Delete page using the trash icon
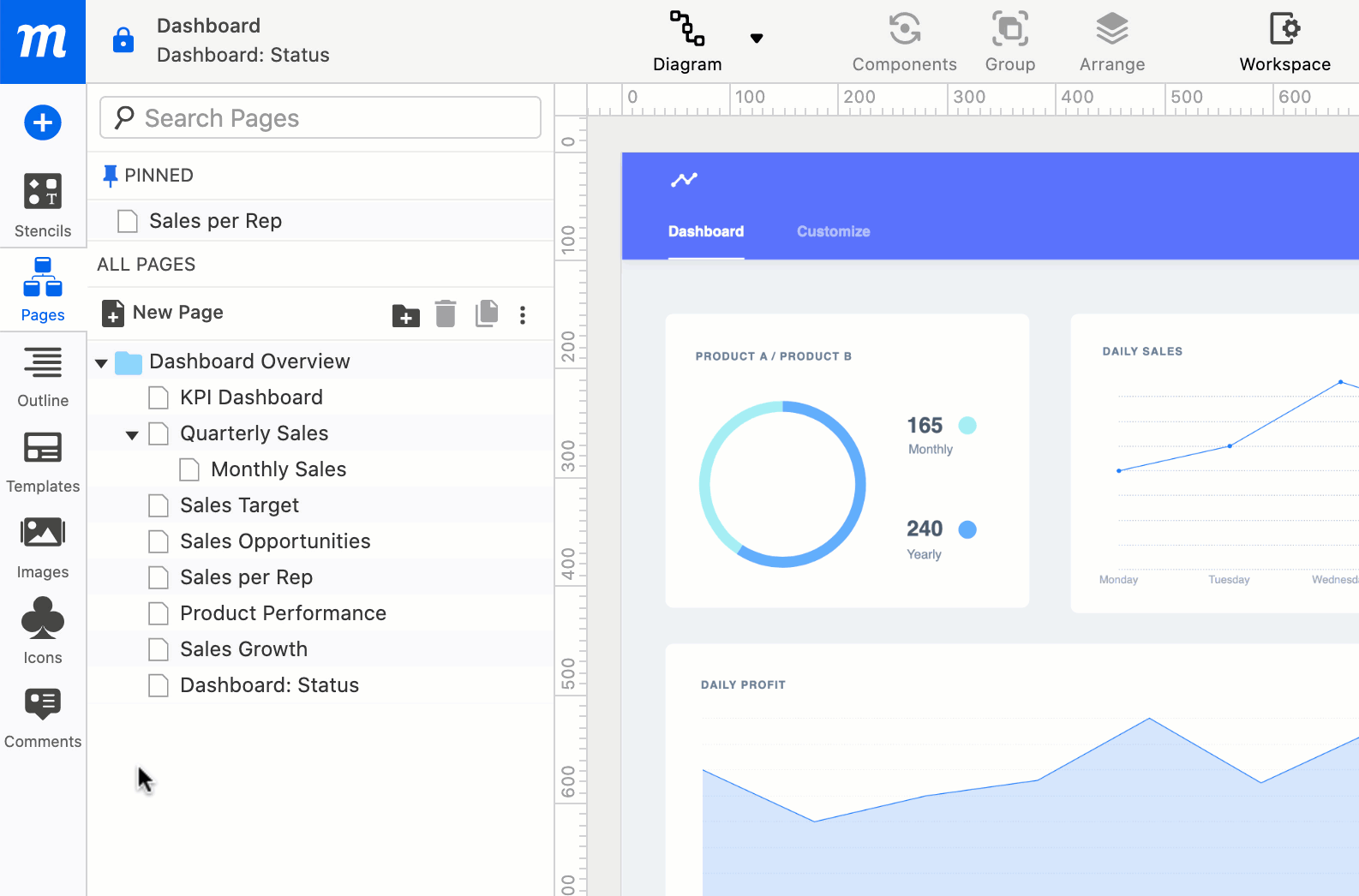This screenshot has height=896, width=1359. tap(446, 314)
